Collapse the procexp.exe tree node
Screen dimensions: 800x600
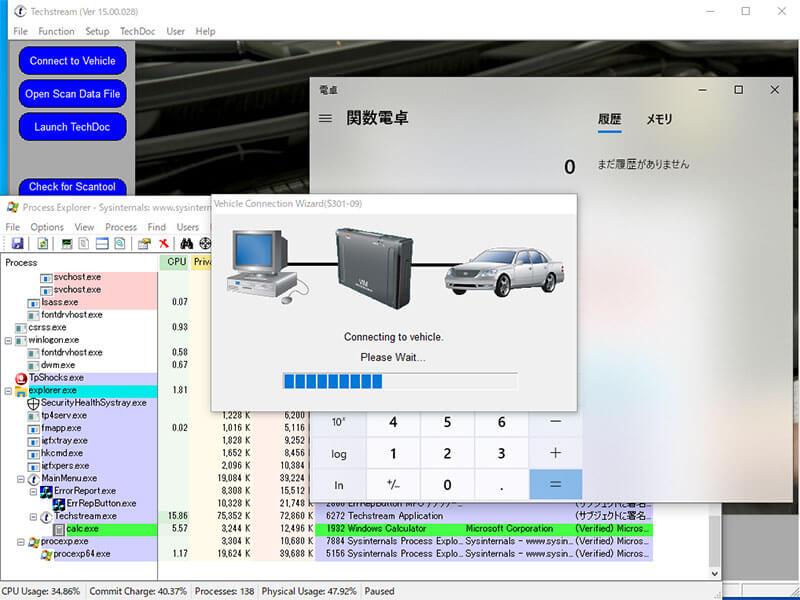21,542
